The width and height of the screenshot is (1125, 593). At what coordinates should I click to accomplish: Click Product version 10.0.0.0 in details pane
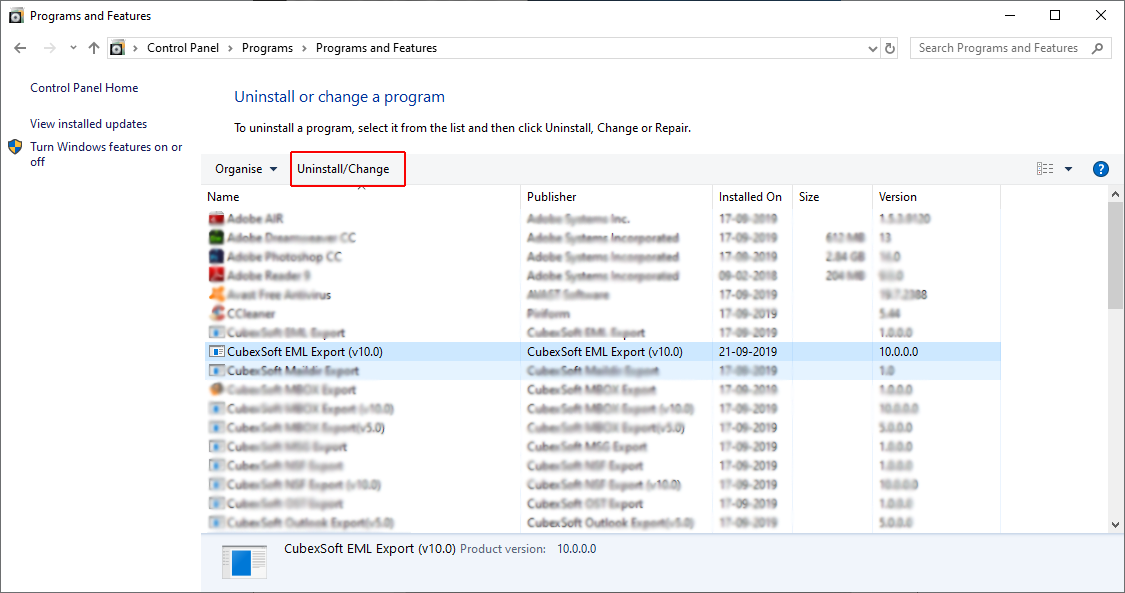528,549
